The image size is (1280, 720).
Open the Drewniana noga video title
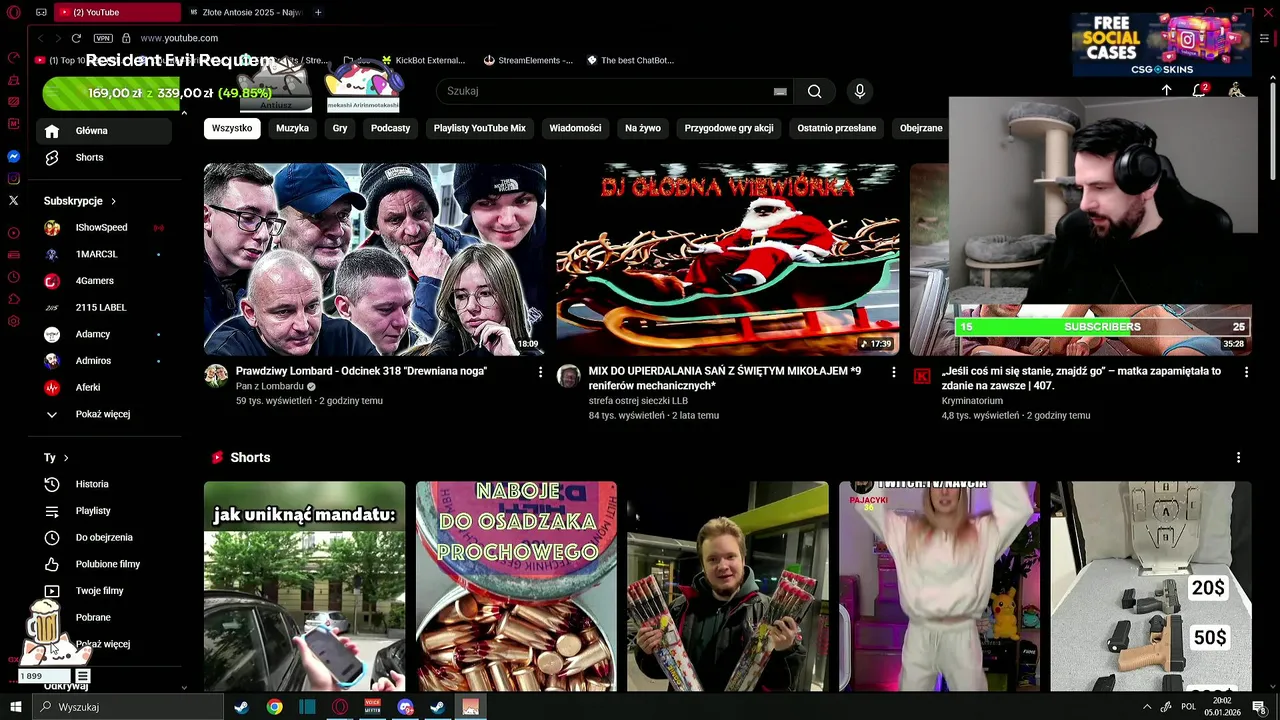point(361,371)
